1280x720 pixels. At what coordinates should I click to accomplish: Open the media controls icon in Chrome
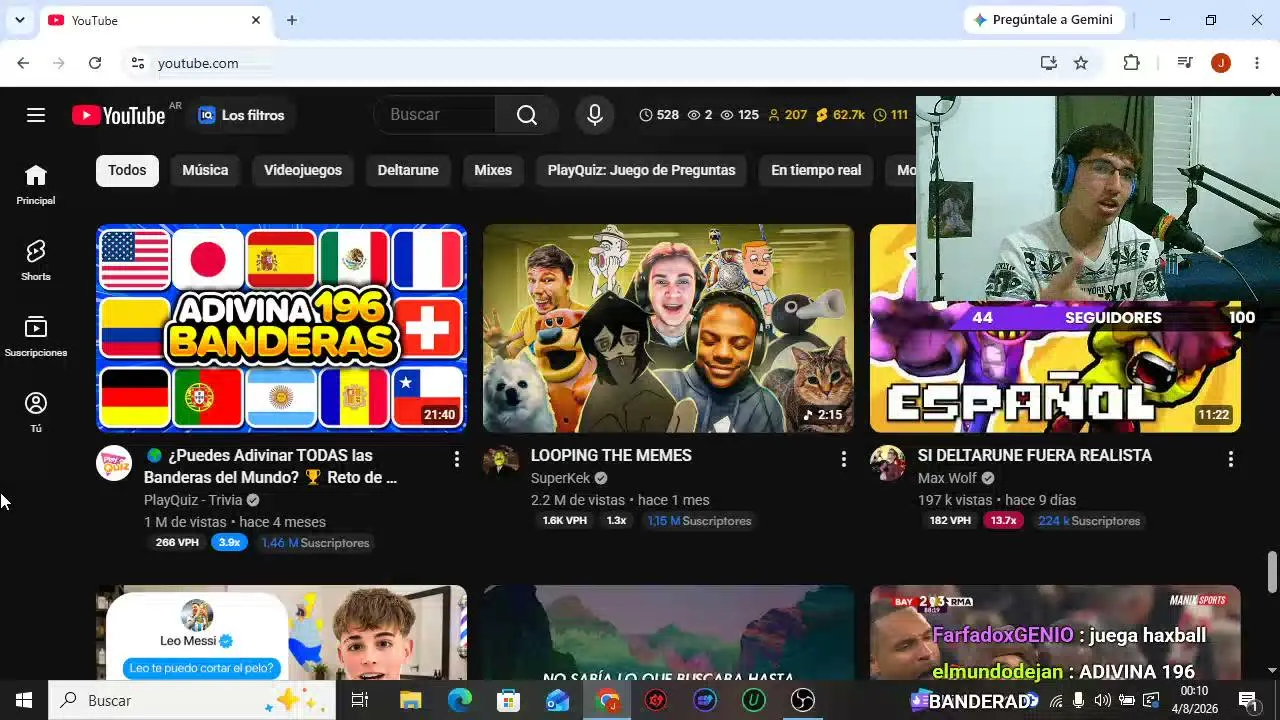point(1185,63)
